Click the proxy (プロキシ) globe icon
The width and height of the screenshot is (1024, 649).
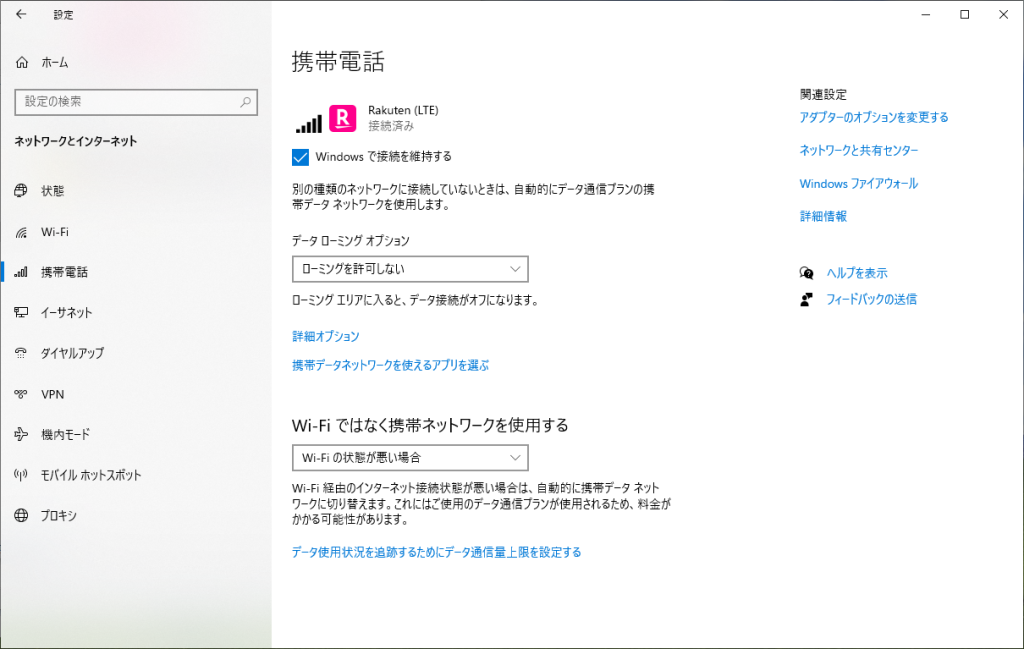click(x=21, y=516)
